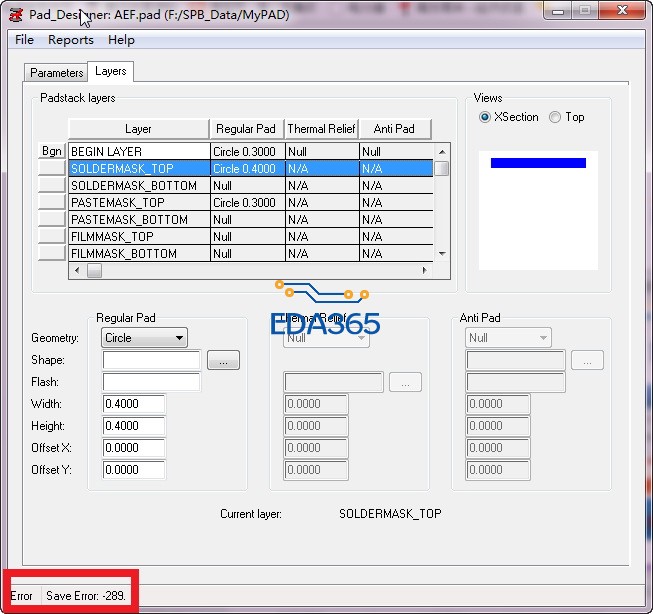Click the layer list scroll down arrow
Viewport: 653px width, 614px height.
[x=442, y=254]
